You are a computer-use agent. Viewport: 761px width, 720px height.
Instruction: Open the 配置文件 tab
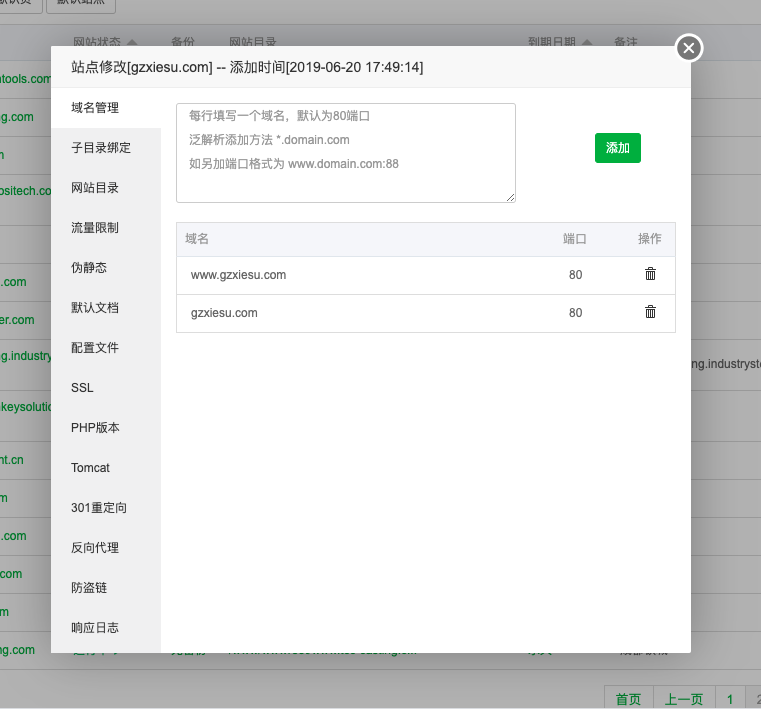(x=95, y=348)
